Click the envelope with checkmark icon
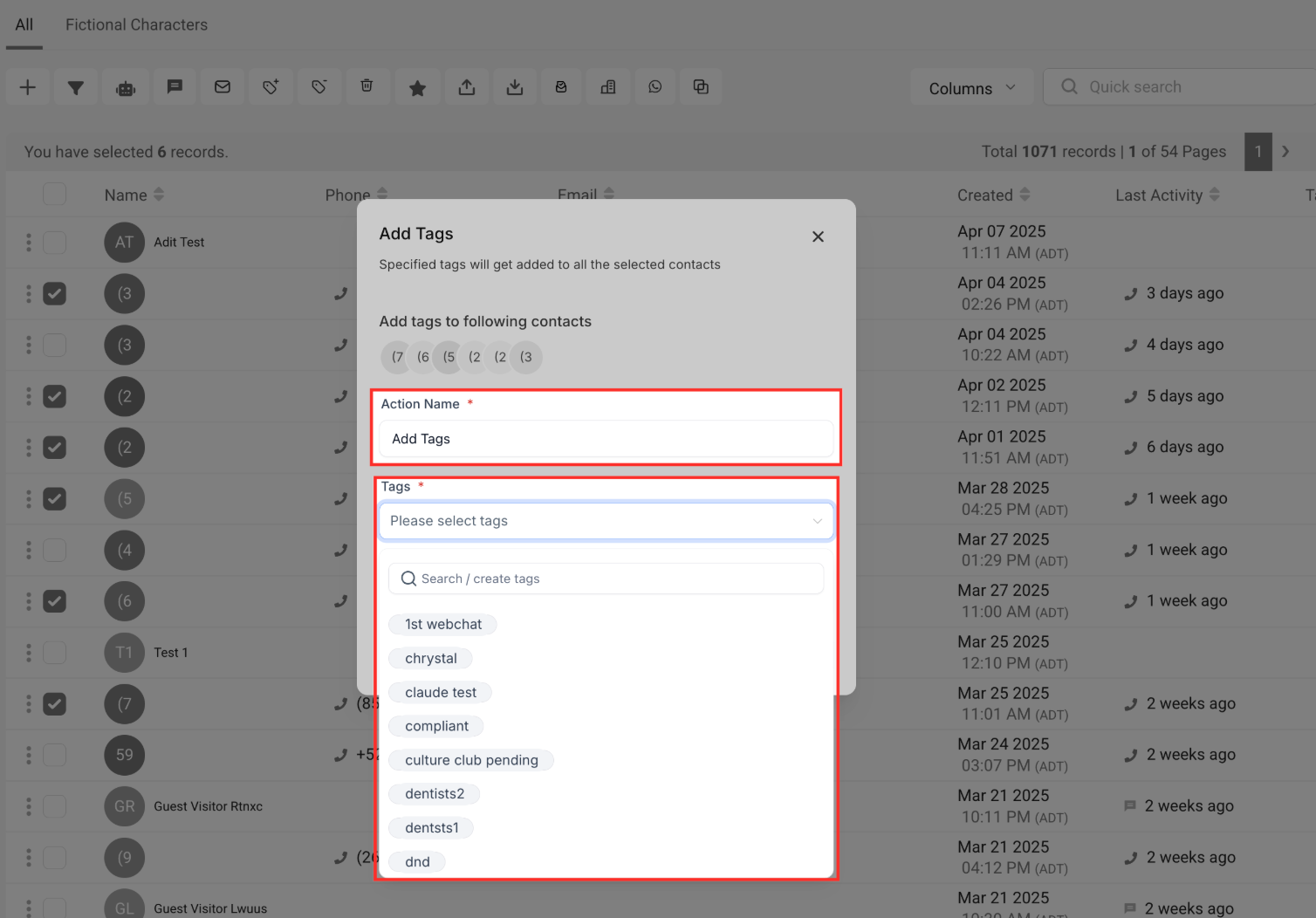The image size is (1316, 918). point(561,87)
